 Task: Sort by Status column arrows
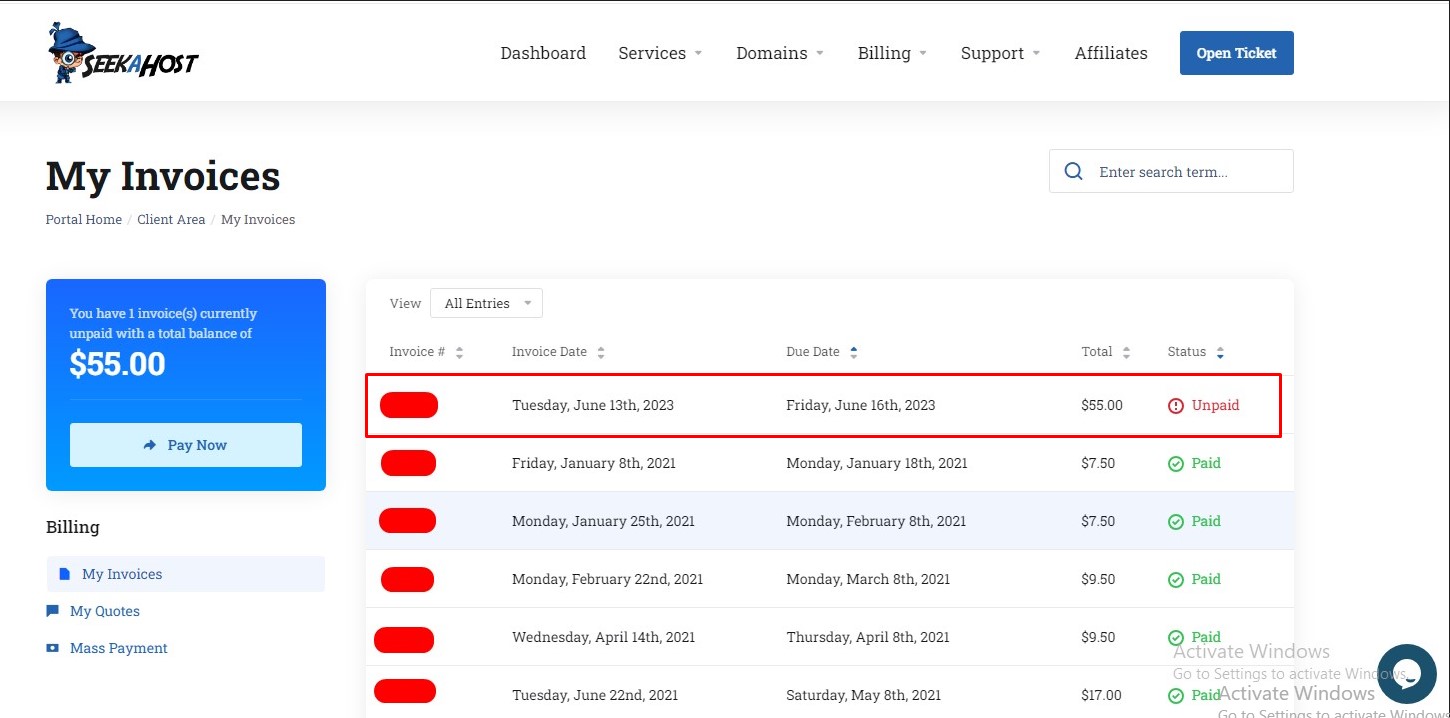pyautogui.click(x=1220, y=352)
